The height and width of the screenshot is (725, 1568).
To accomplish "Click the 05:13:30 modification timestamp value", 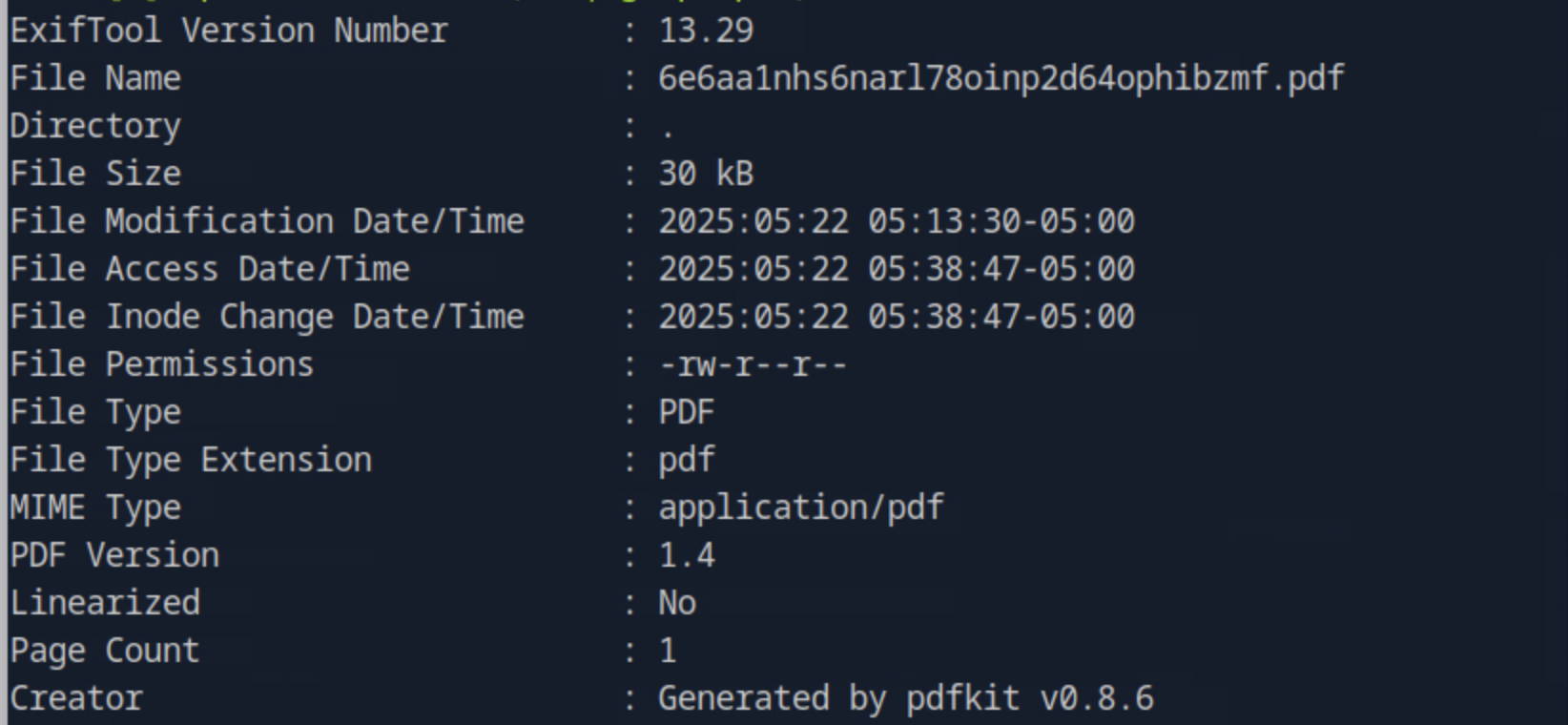I will click(x=897, y=221).
